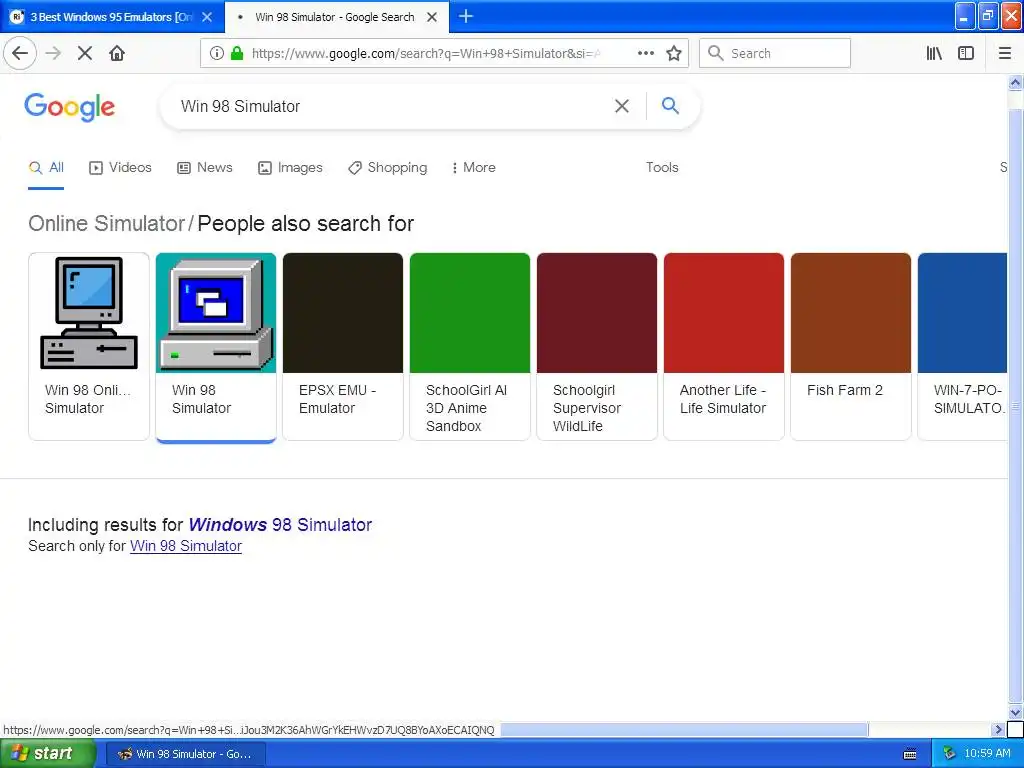This screenshot has width=1024, height=768.
Task: Select the Win 98 Simulator Google Search tab
Action: tap(336, 17)
